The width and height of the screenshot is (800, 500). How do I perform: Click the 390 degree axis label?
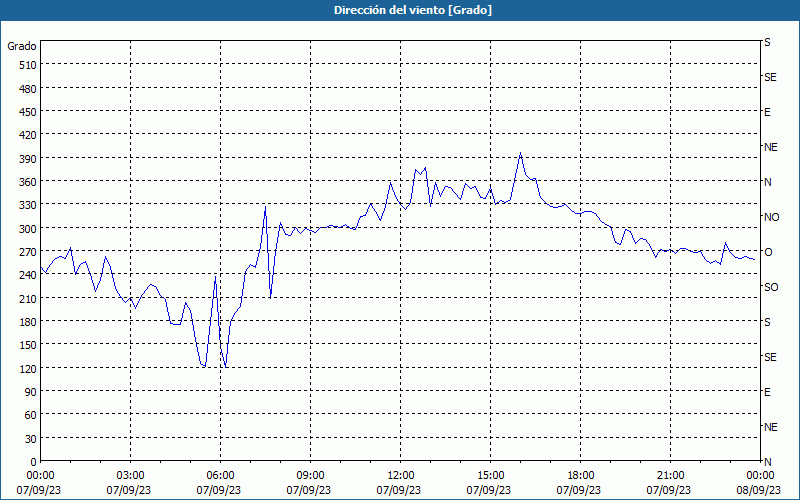29,159
